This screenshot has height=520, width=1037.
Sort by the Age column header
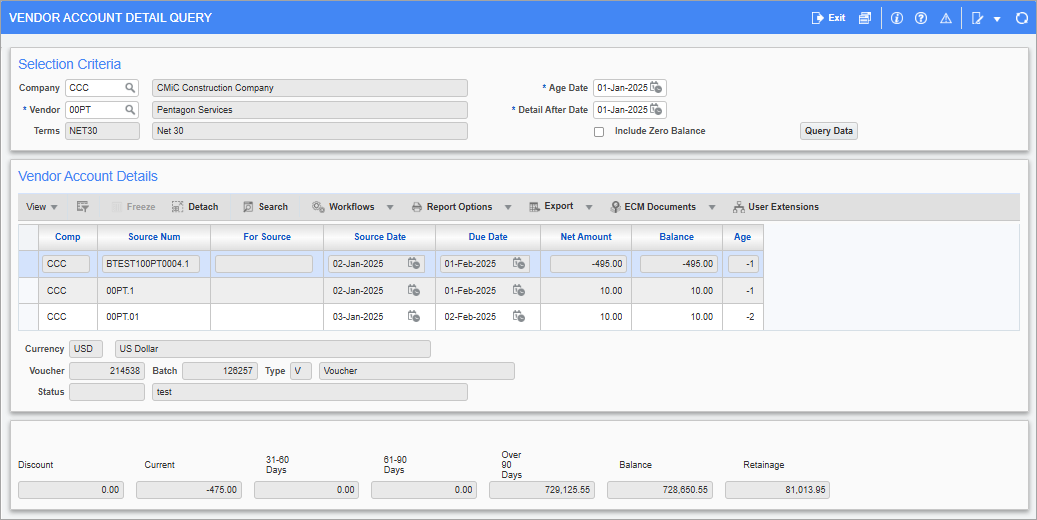[743, 237]
